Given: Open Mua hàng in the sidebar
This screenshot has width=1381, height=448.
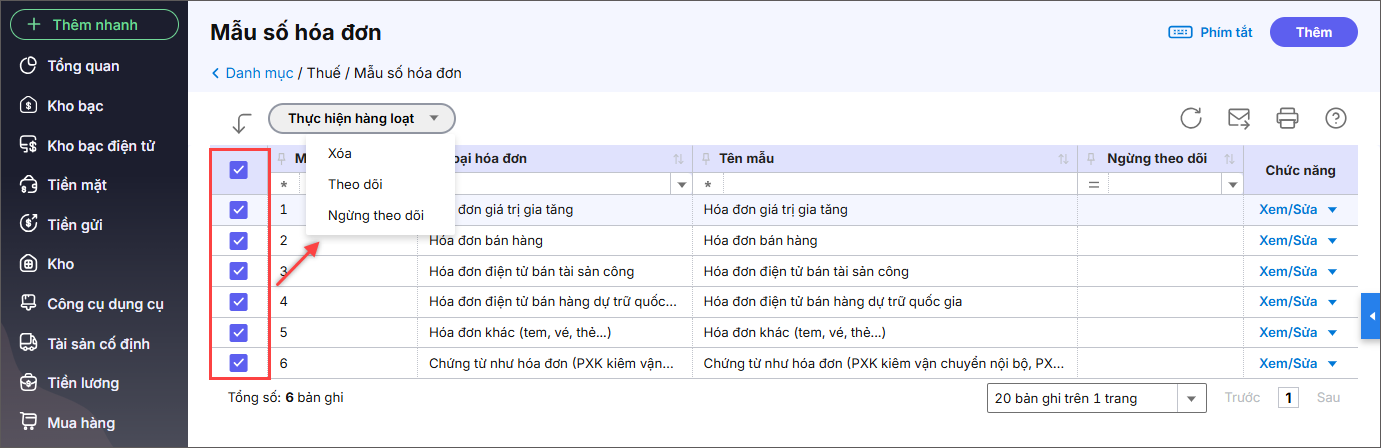Looking at the screenshot, I should click(x=81, y=422).
